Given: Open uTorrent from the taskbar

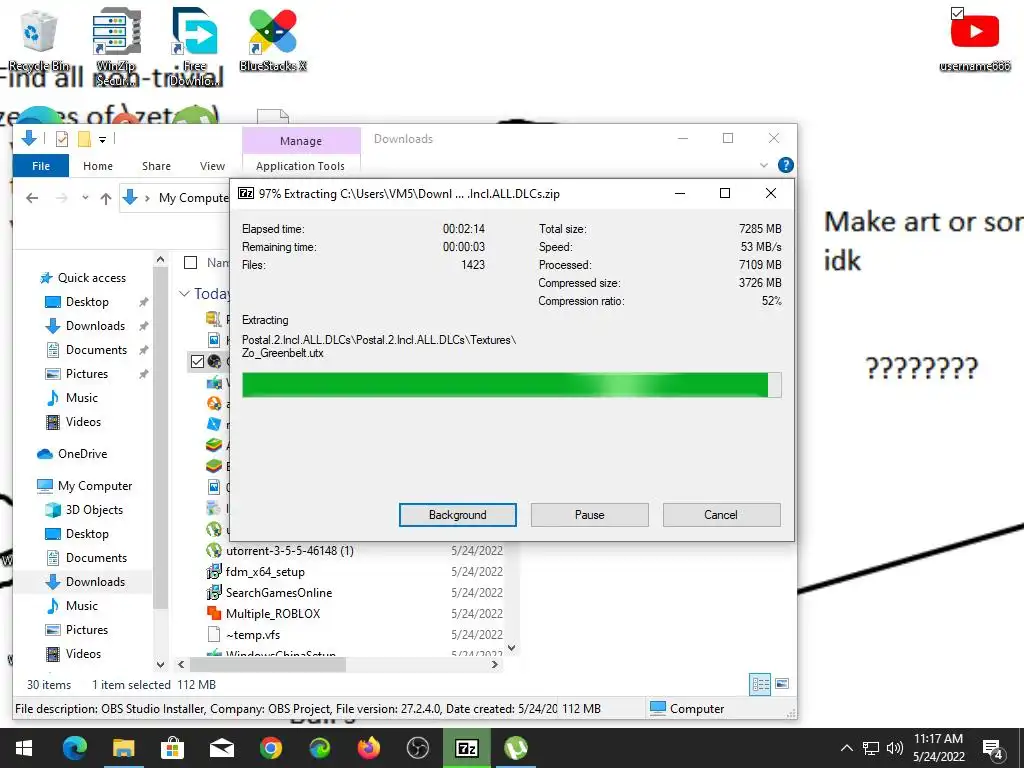Looking at the screenshot, I should [516, 748].
